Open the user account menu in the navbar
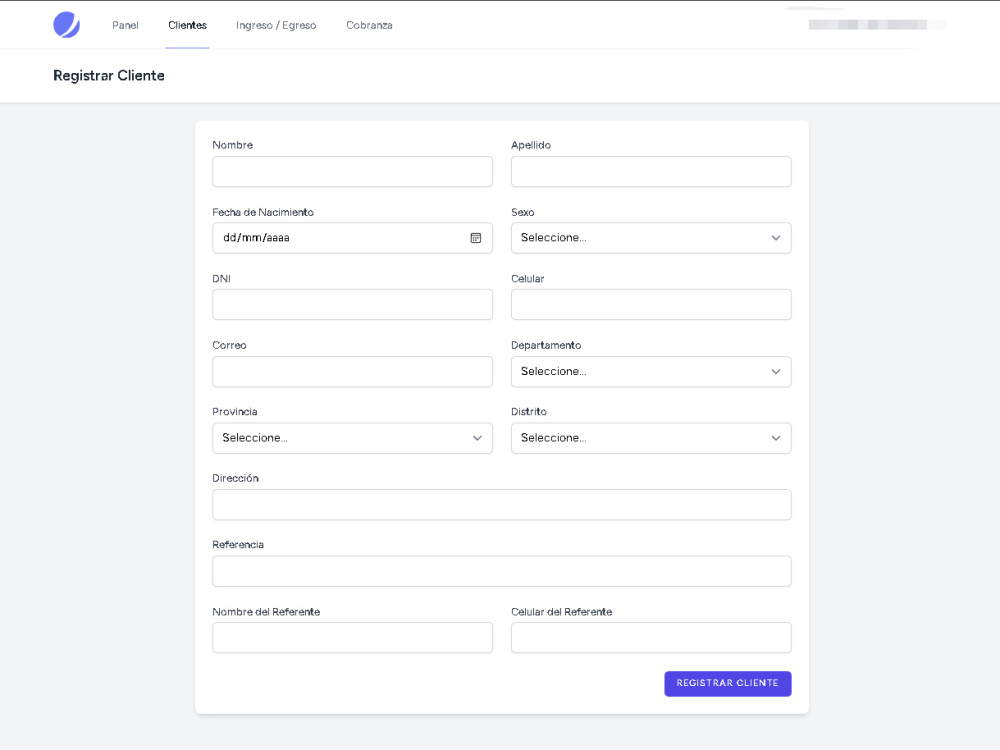Viewport: 1000px width, 750px height. click(877, 25)
